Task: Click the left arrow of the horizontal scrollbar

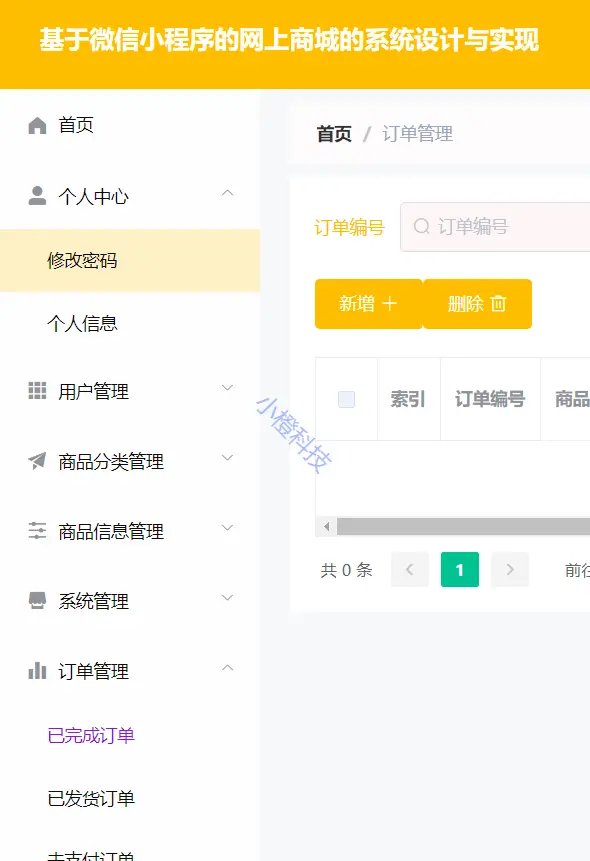Action: [327, 527]
